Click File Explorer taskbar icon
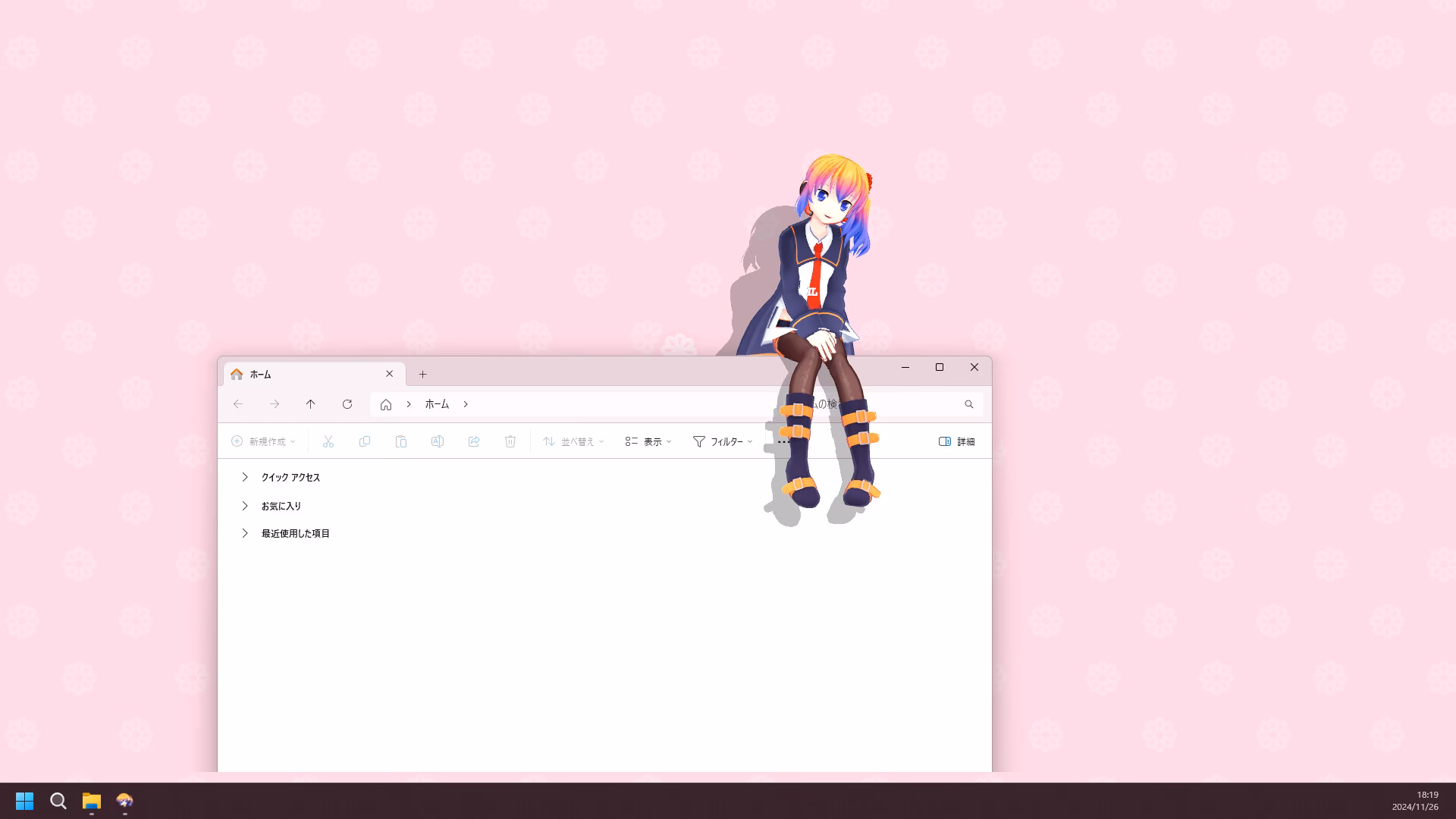This screenshot has width=1456, height=819. (x=92, y=801)
